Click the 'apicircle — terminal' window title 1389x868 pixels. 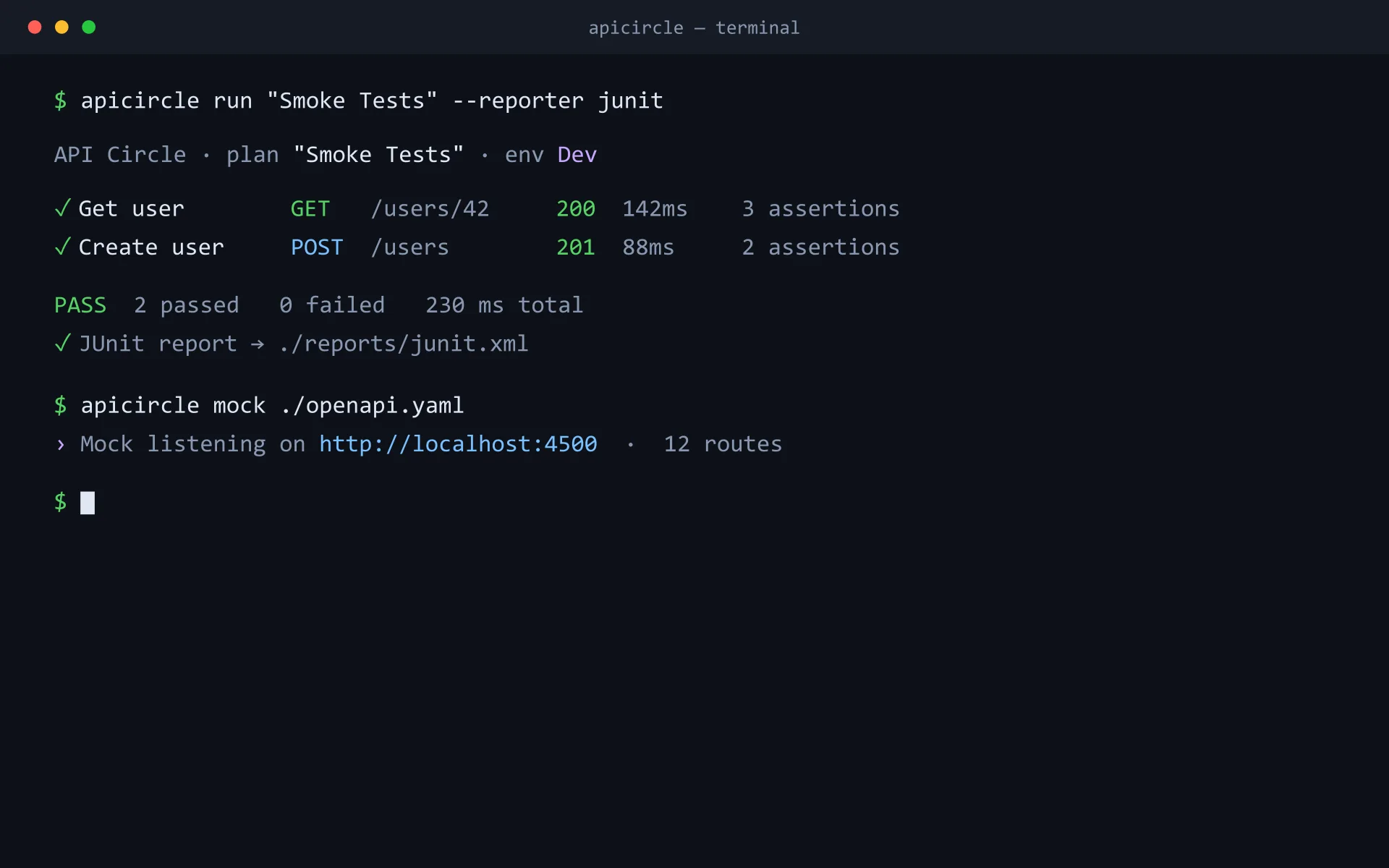694,28
